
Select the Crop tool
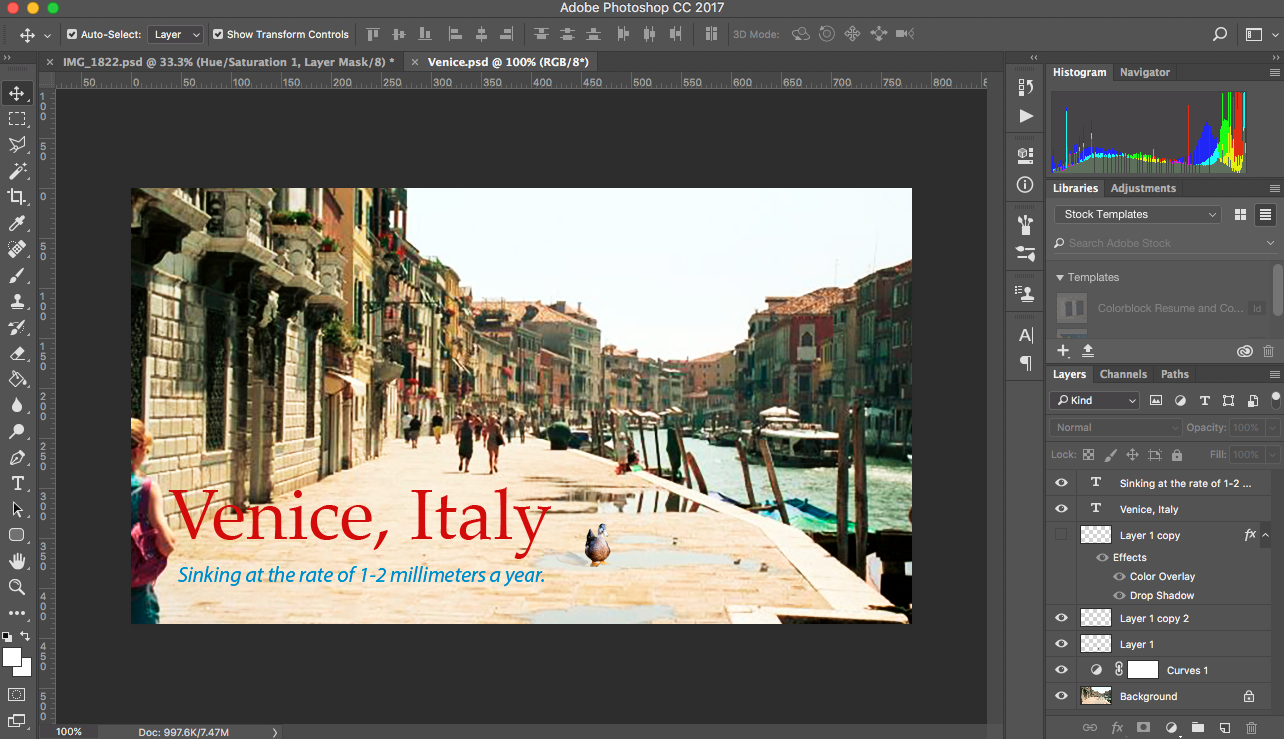click(x=15, y=197)
